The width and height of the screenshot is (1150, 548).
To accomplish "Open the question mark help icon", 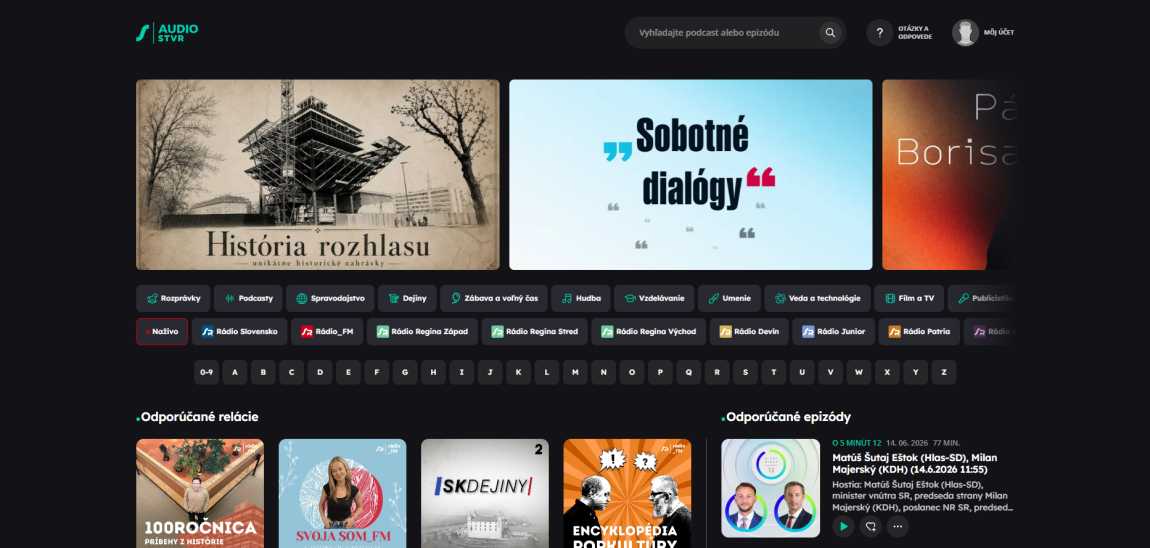I will click(x=879, y=33).
